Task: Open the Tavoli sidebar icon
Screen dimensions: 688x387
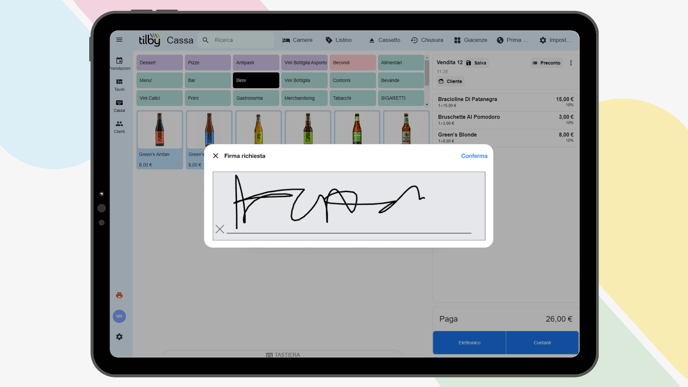Action: pos(119,84)
